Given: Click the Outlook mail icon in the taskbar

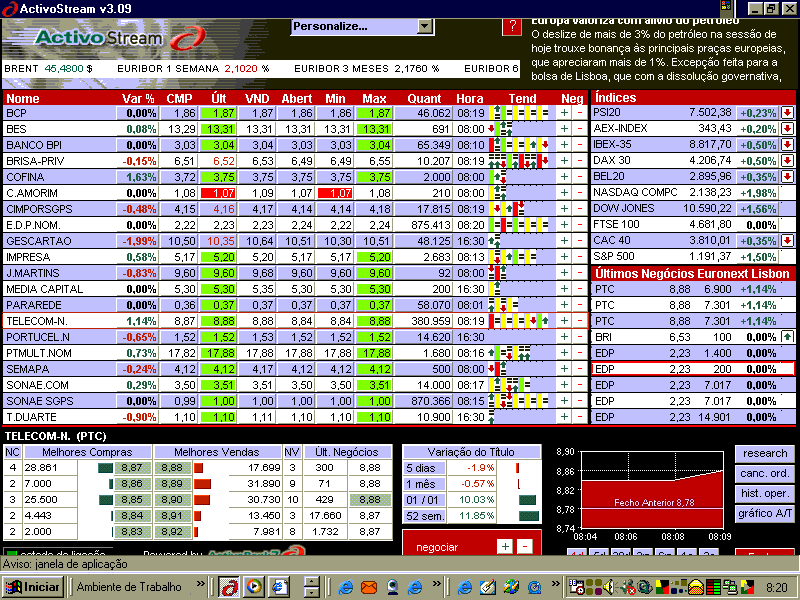Looking at the screenshot, I should (x=369, y=587).
